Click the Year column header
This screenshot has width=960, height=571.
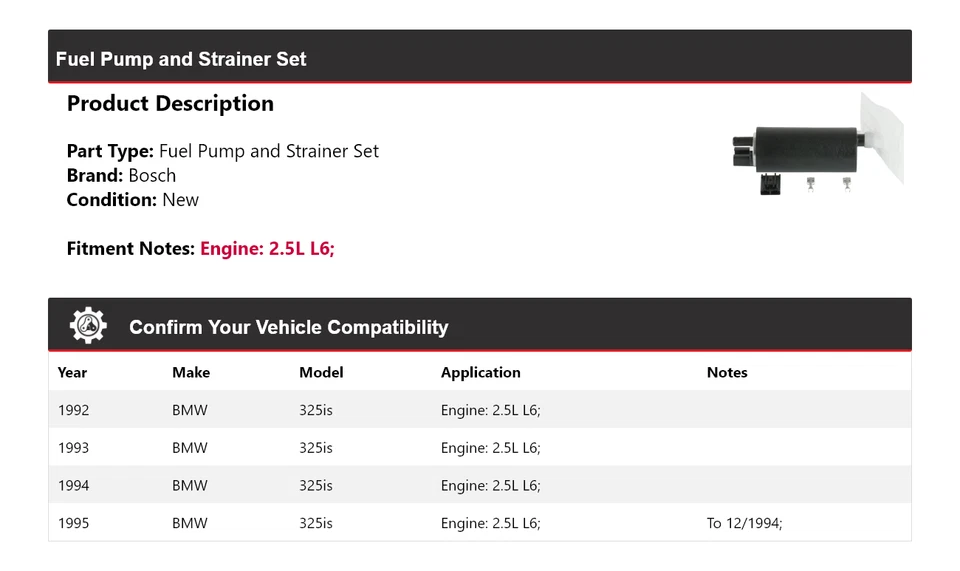(x=72, y=372)
